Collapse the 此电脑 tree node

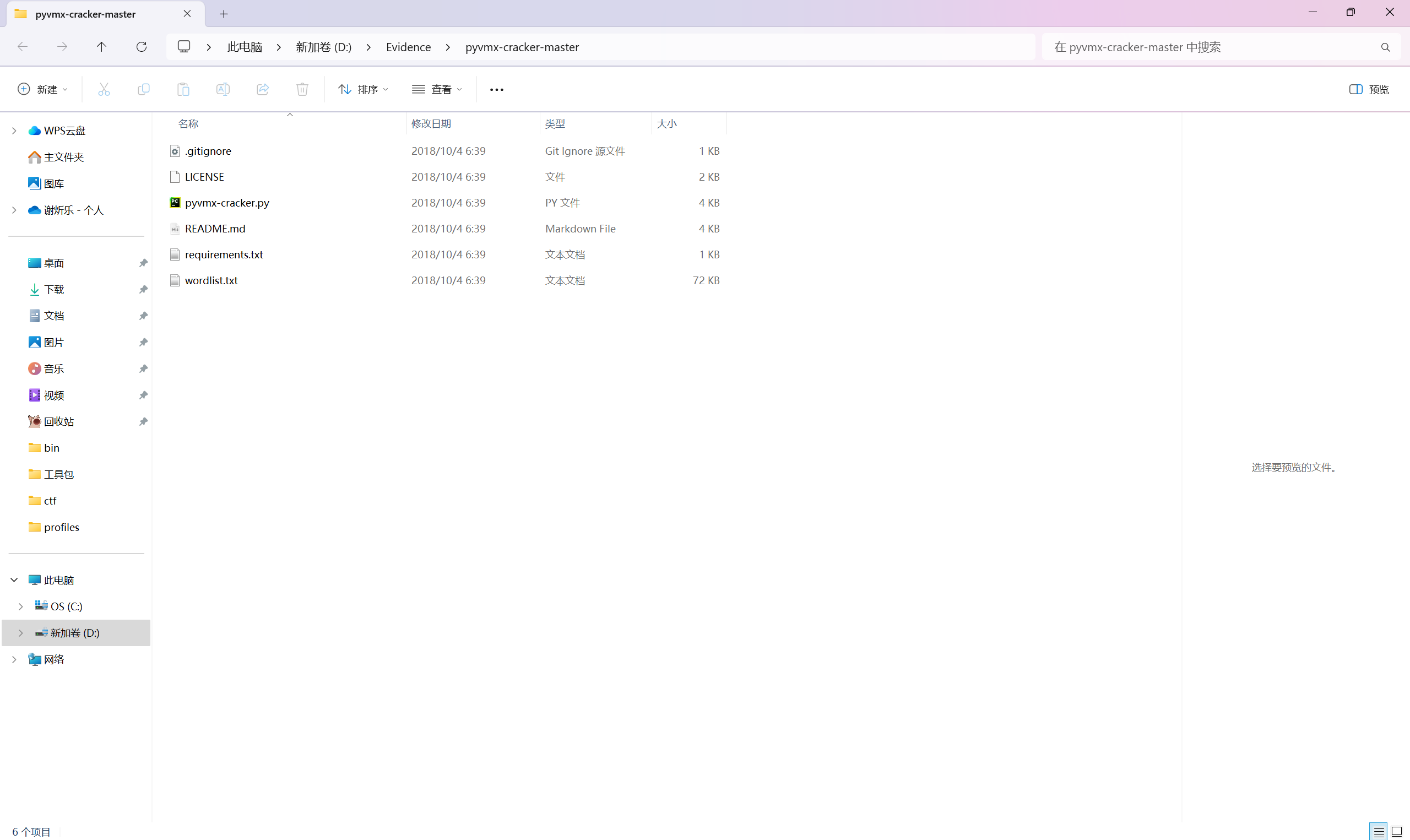click(x=14, y=580)
